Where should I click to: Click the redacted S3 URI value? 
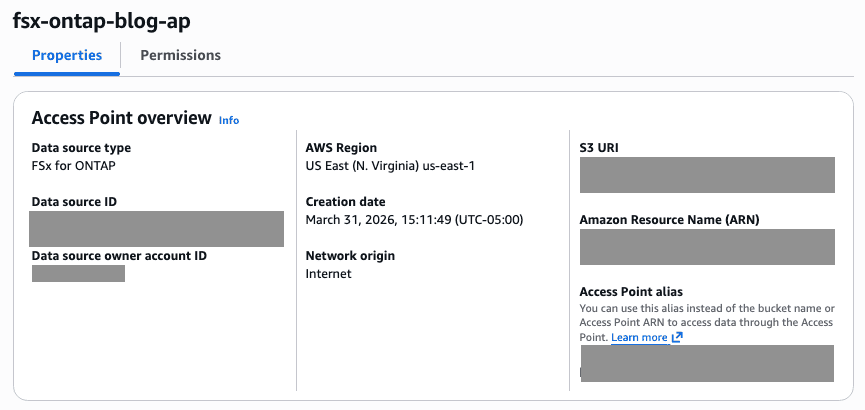tap(707, 175)
